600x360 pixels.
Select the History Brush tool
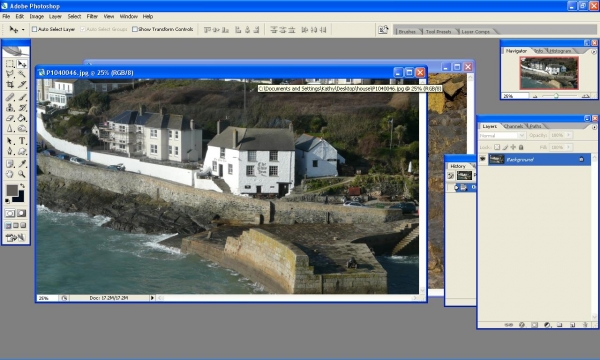click(x=22, y=108)
